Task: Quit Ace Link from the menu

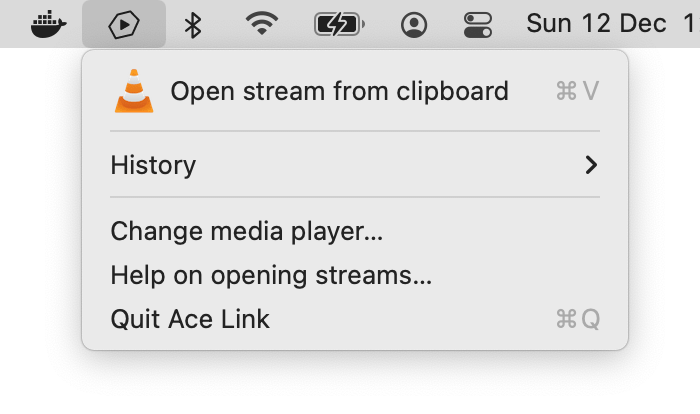Action: (190, 320)
